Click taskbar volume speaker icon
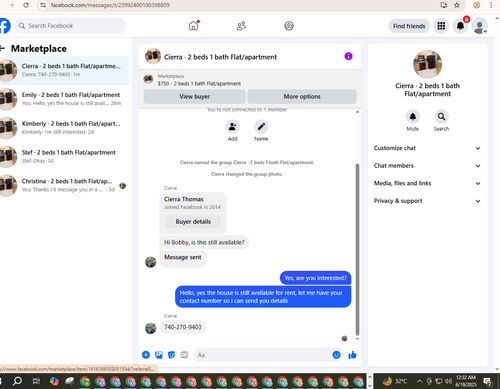This screenshot has height=389, width=500. pyautogui.click(x=448, y=381)
